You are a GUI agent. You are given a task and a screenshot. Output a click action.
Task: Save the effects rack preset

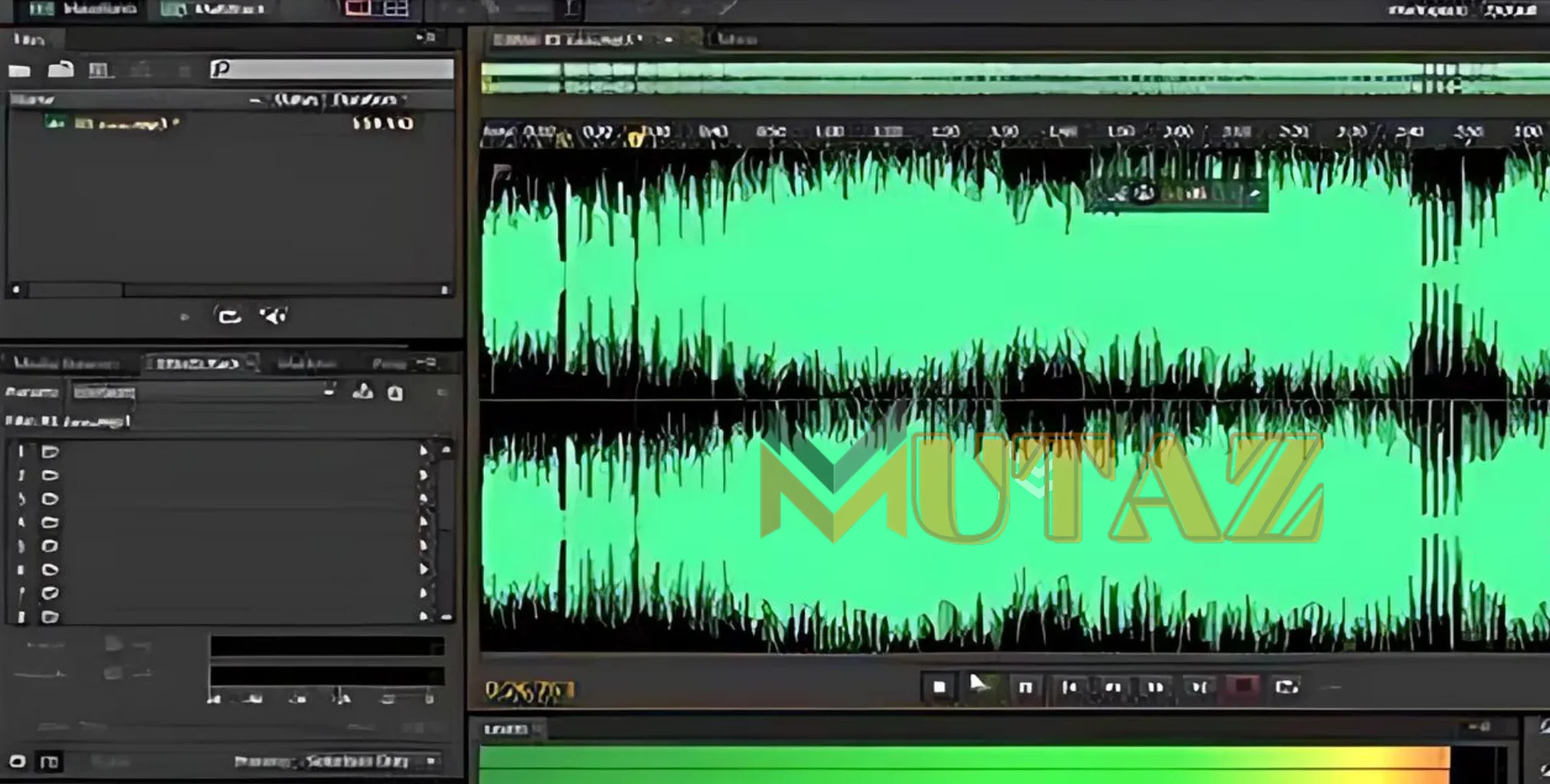362,392
